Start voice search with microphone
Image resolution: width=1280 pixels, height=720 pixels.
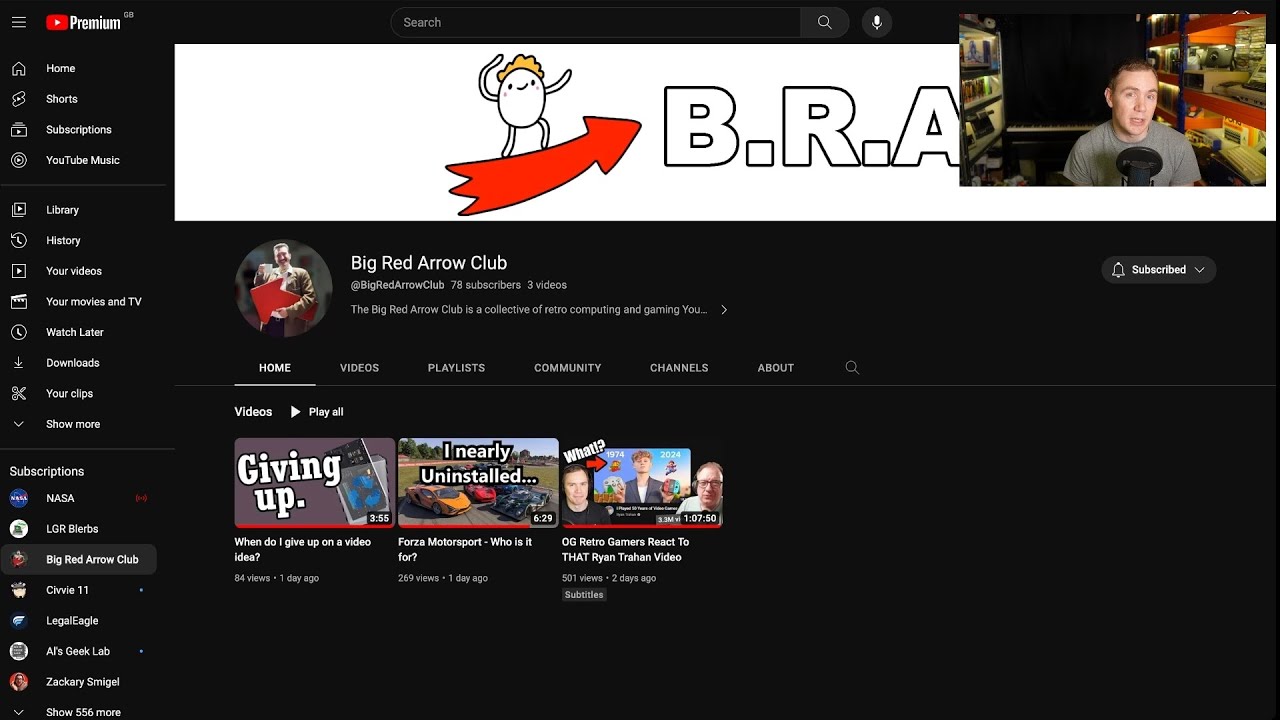876,22
